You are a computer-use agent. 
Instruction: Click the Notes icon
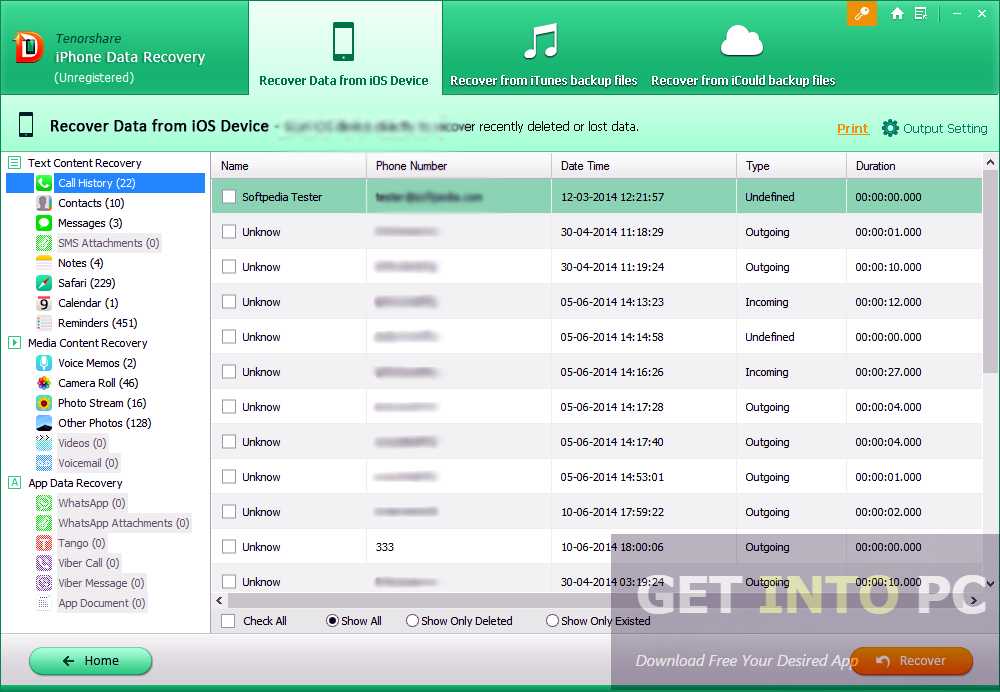tap(44, 263)
